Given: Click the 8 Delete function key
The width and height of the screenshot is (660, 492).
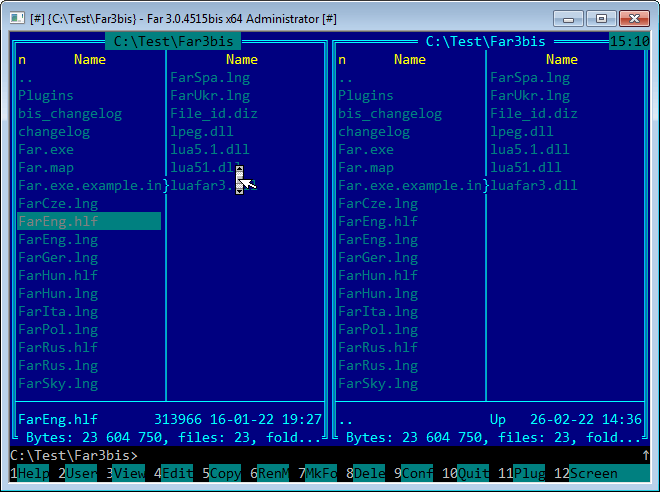Looking at the screenshot, I should coord(365,473).
